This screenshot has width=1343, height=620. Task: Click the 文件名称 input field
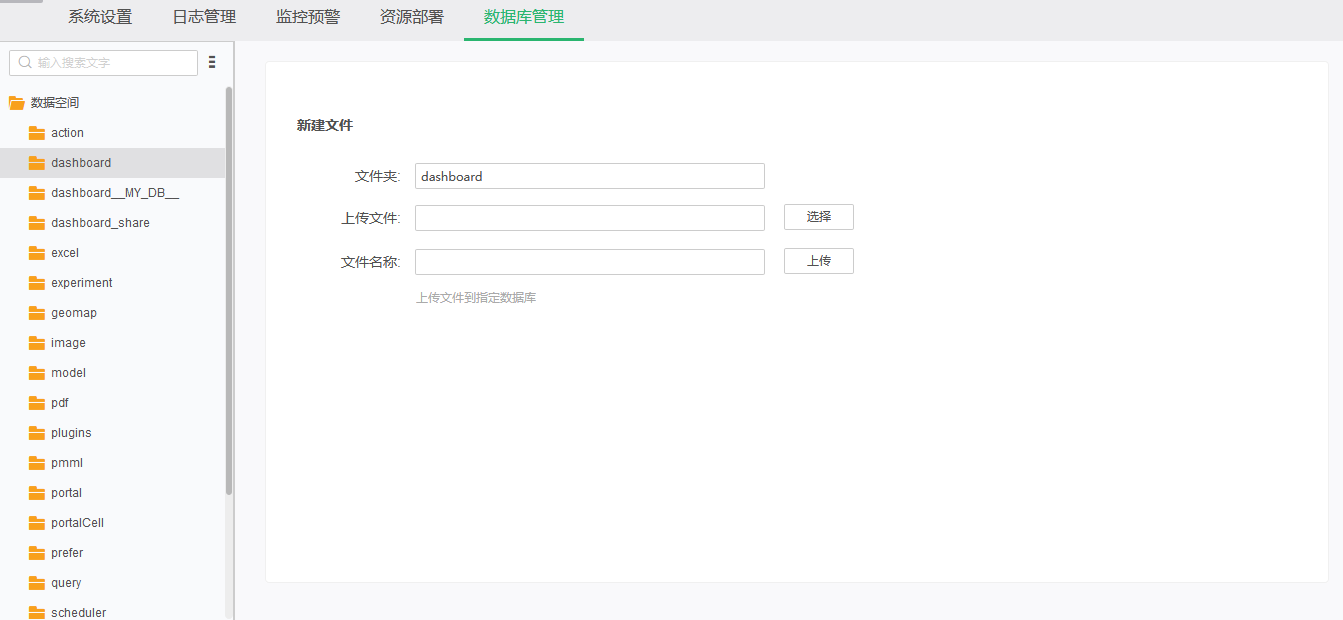coord(589,261)
